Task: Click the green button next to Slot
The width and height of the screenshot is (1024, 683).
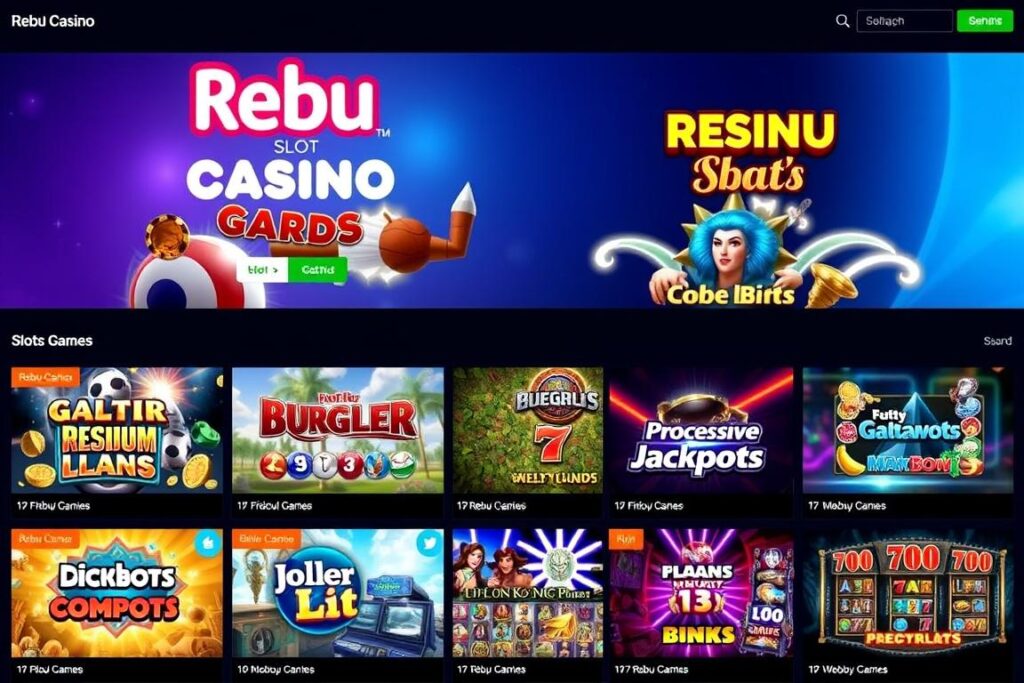Action: (x=317, y=270)
